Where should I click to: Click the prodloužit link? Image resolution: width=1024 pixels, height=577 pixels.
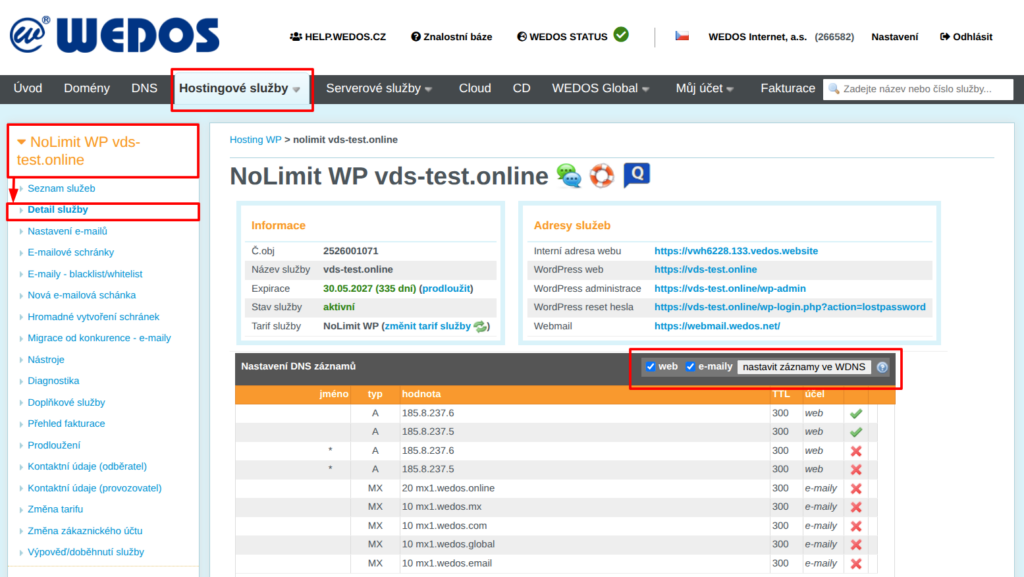tap(446, 288)
